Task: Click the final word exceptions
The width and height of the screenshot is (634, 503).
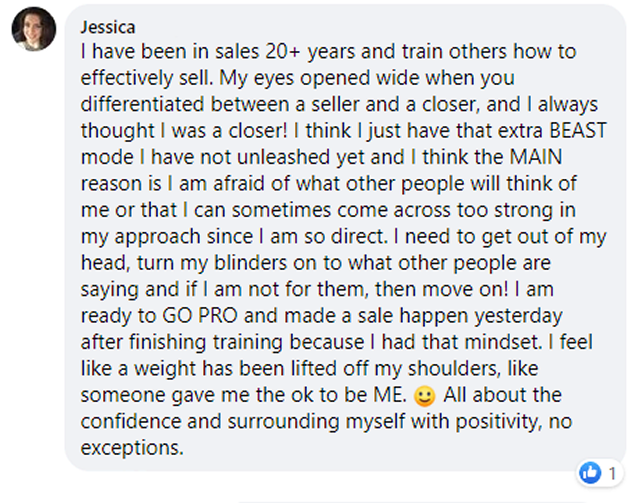Action: coord(132,448)
